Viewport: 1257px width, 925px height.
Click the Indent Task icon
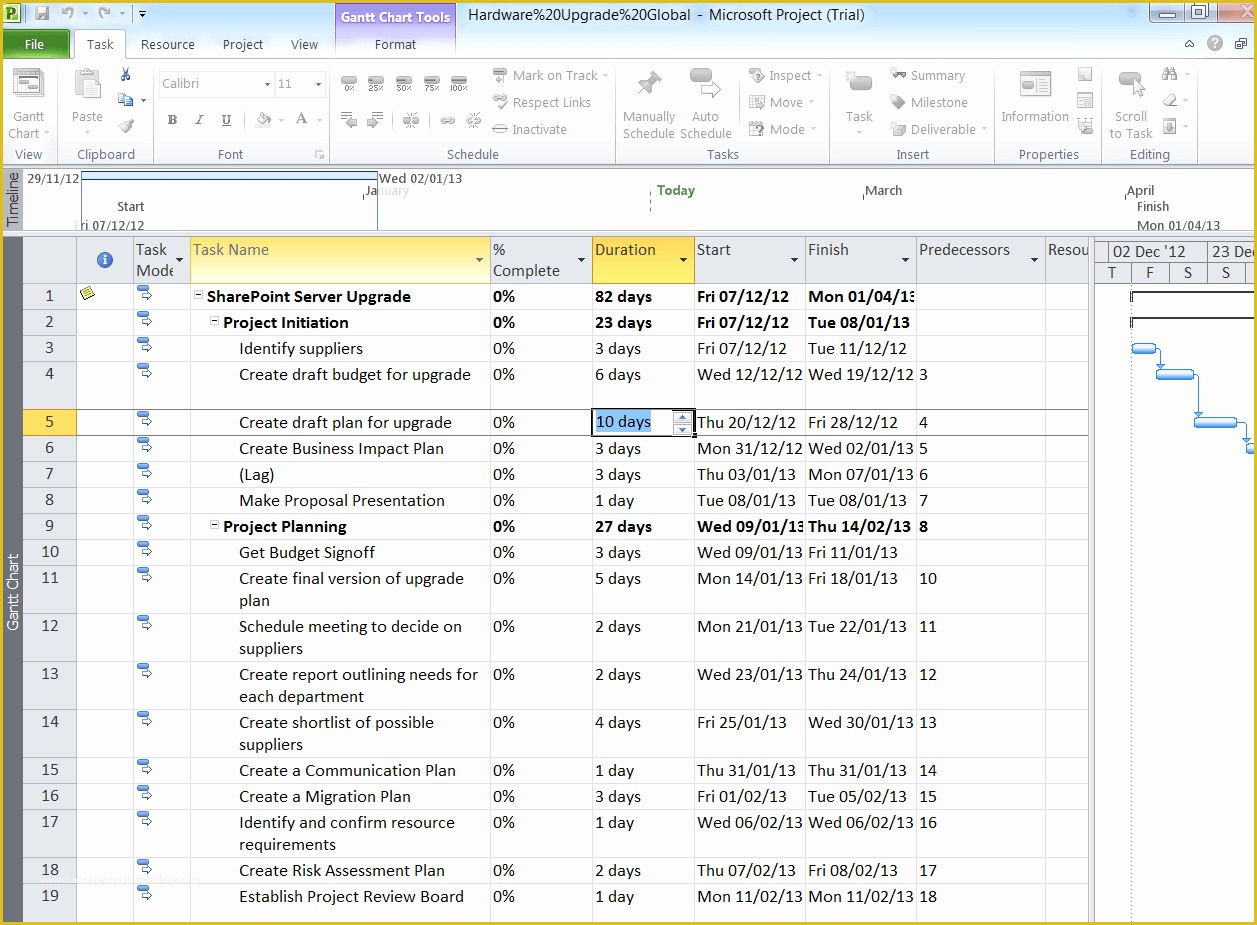[x=376, y=120]
